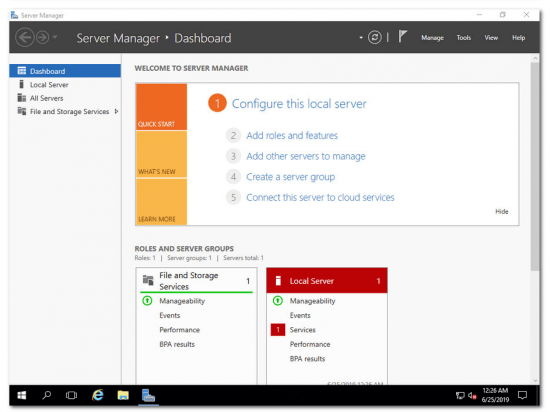Click BPA results in File and Storage tile
This screenshot has width=550, height=412.
pyautogui.click(x=177, y=344)
